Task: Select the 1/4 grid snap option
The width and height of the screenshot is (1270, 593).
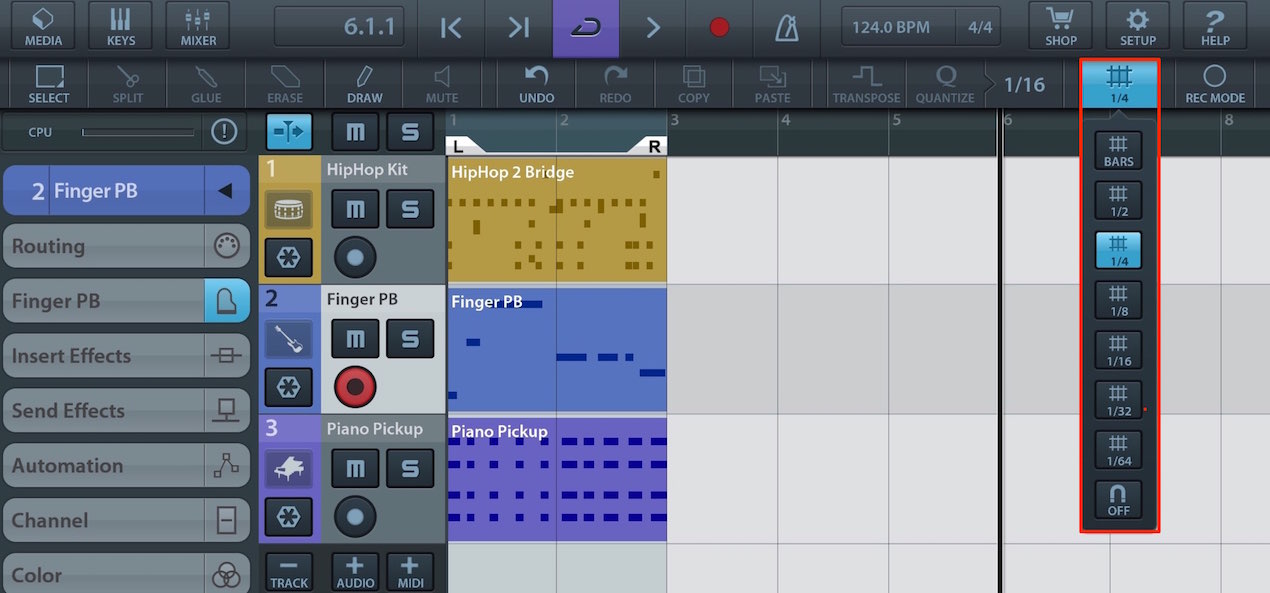Action: click(x=1118, y=250)
